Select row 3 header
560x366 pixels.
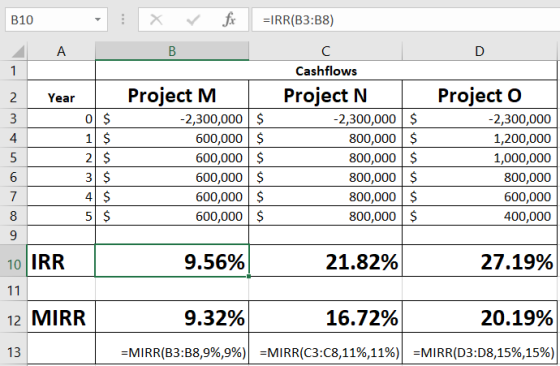click(x=14, y=118)
